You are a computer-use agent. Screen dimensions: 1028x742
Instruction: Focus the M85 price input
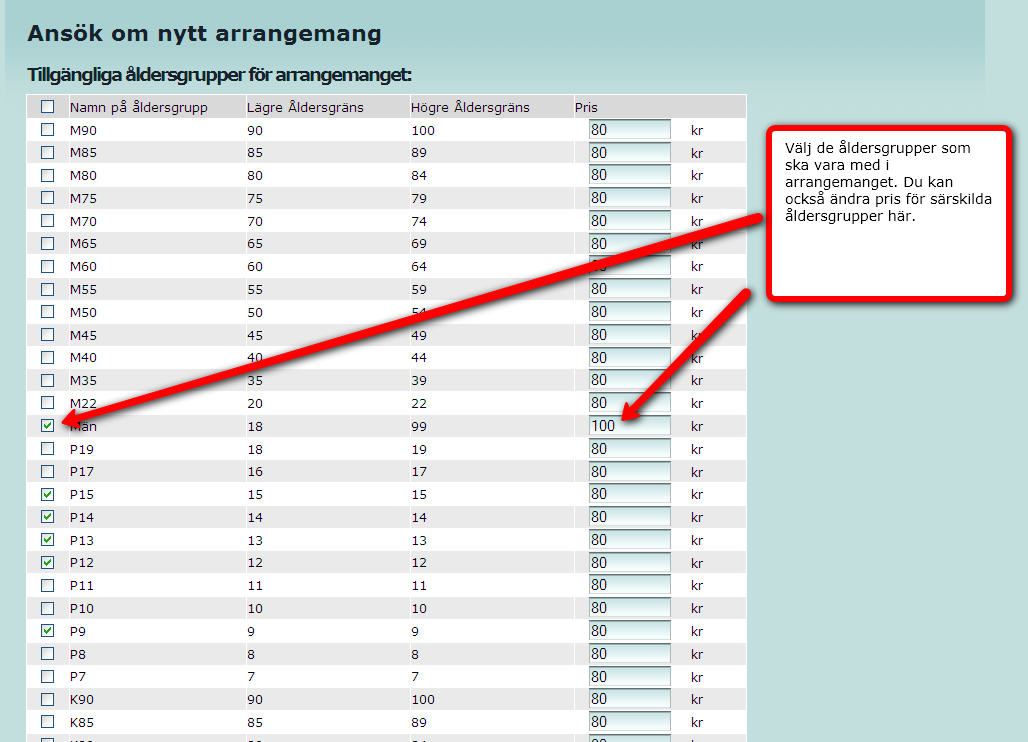629,153
